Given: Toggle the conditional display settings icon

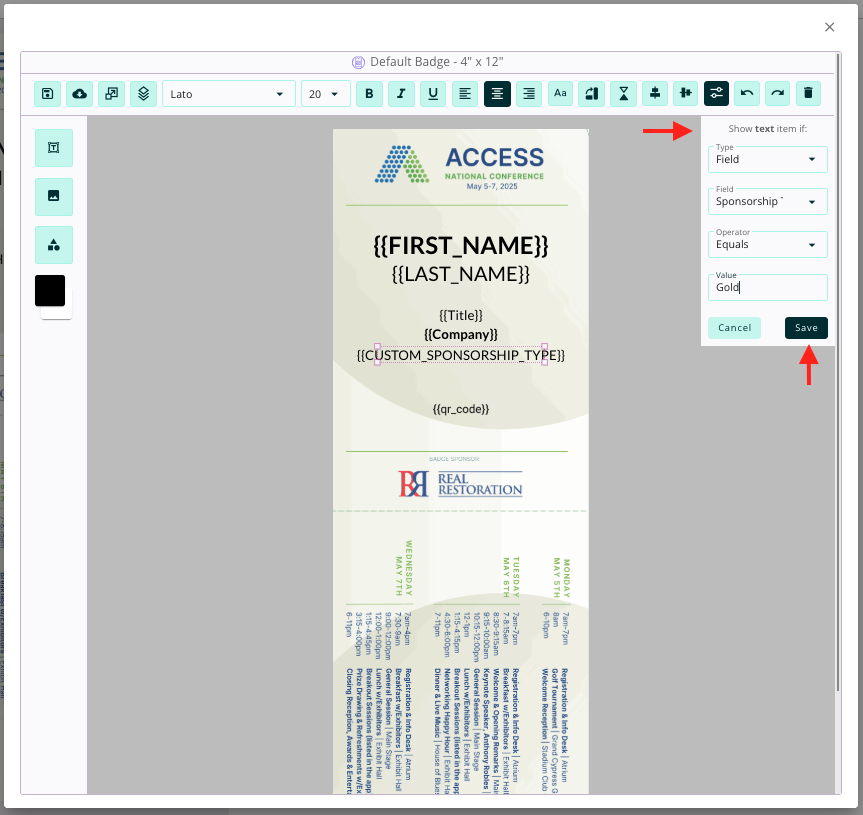Looking at the screenshot, I should point(716,94).
